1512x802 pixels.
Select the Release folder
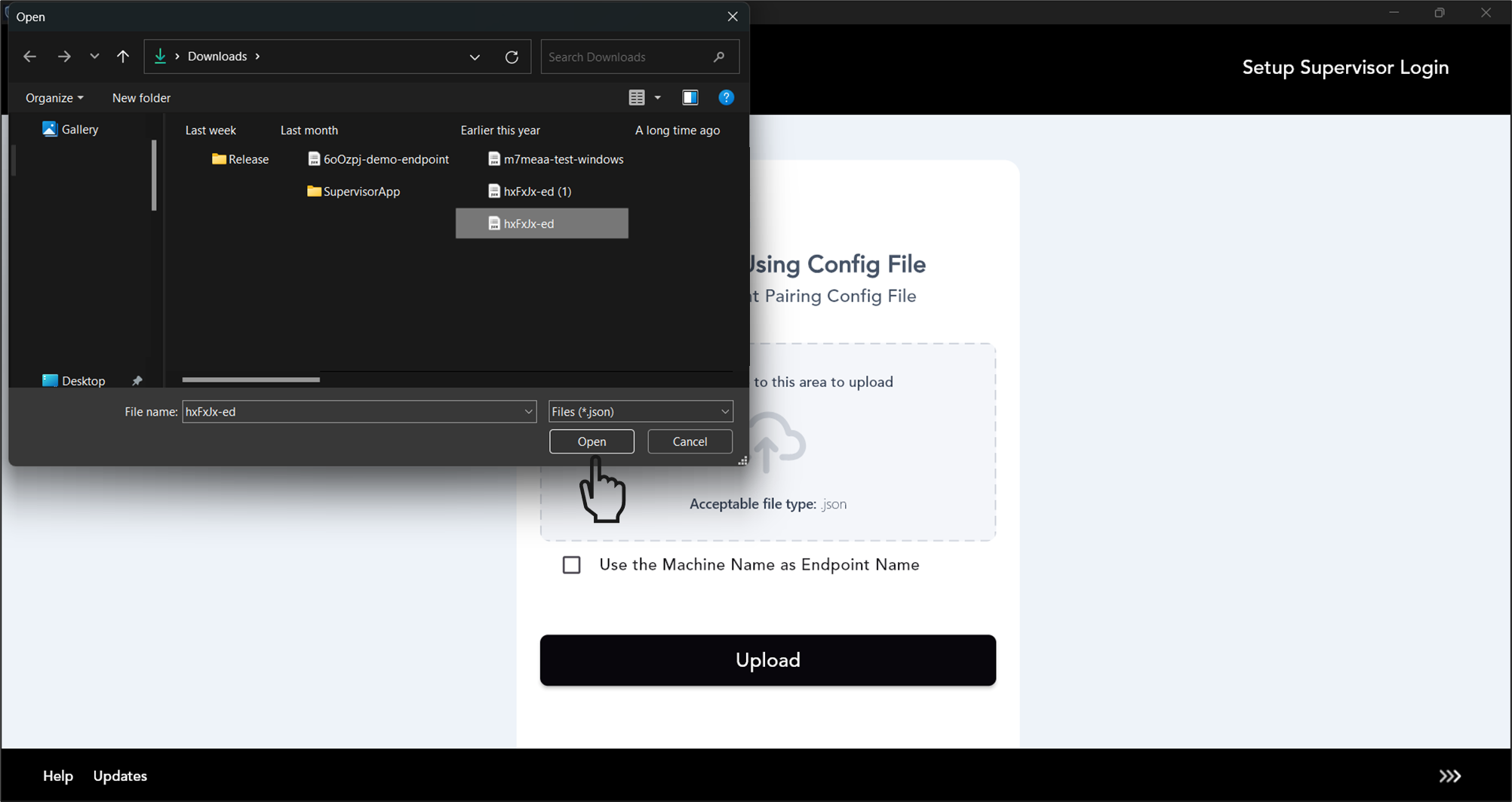(x=241, y=159)
